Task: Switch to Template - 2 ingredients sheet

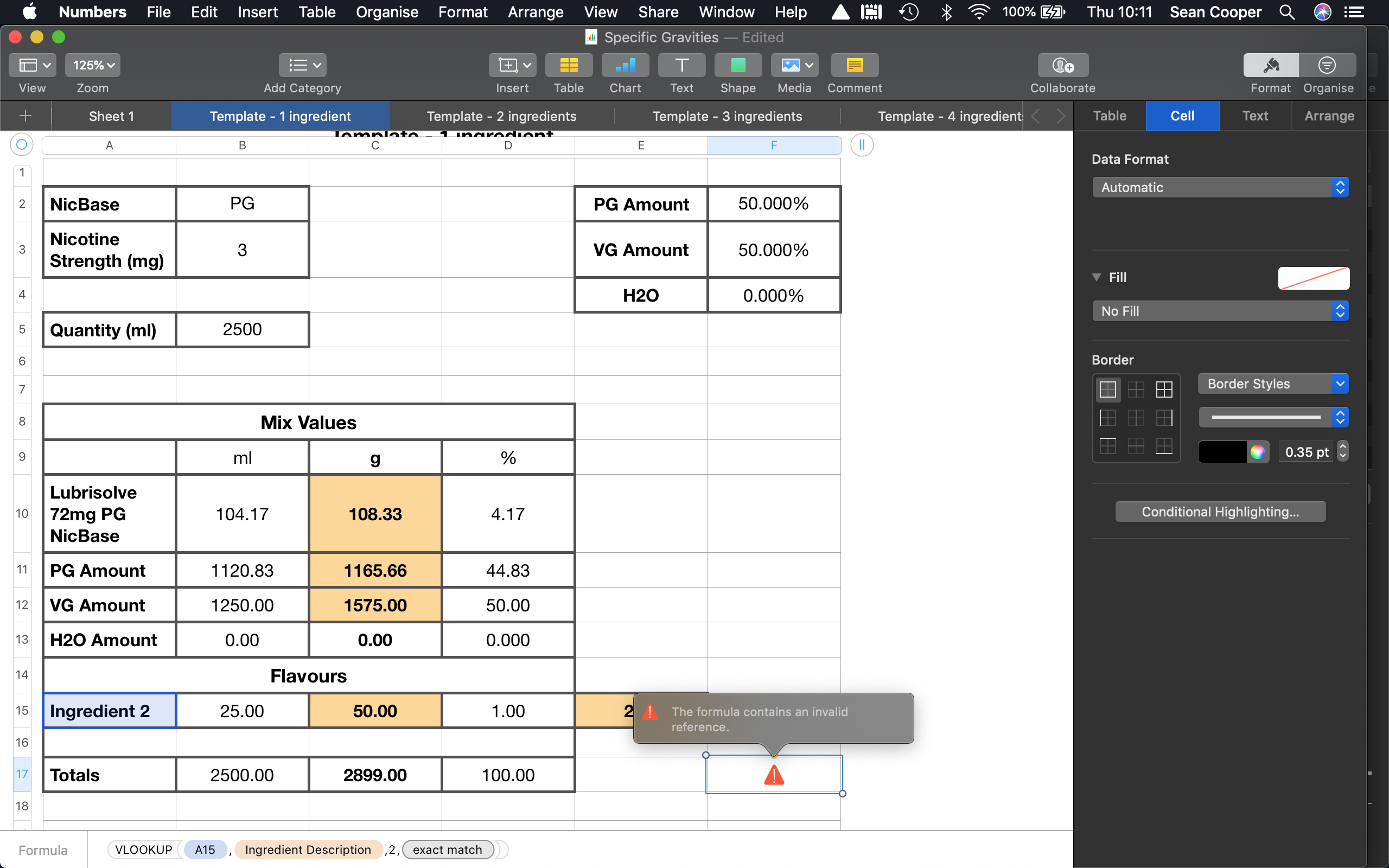Action: [501, 116]
